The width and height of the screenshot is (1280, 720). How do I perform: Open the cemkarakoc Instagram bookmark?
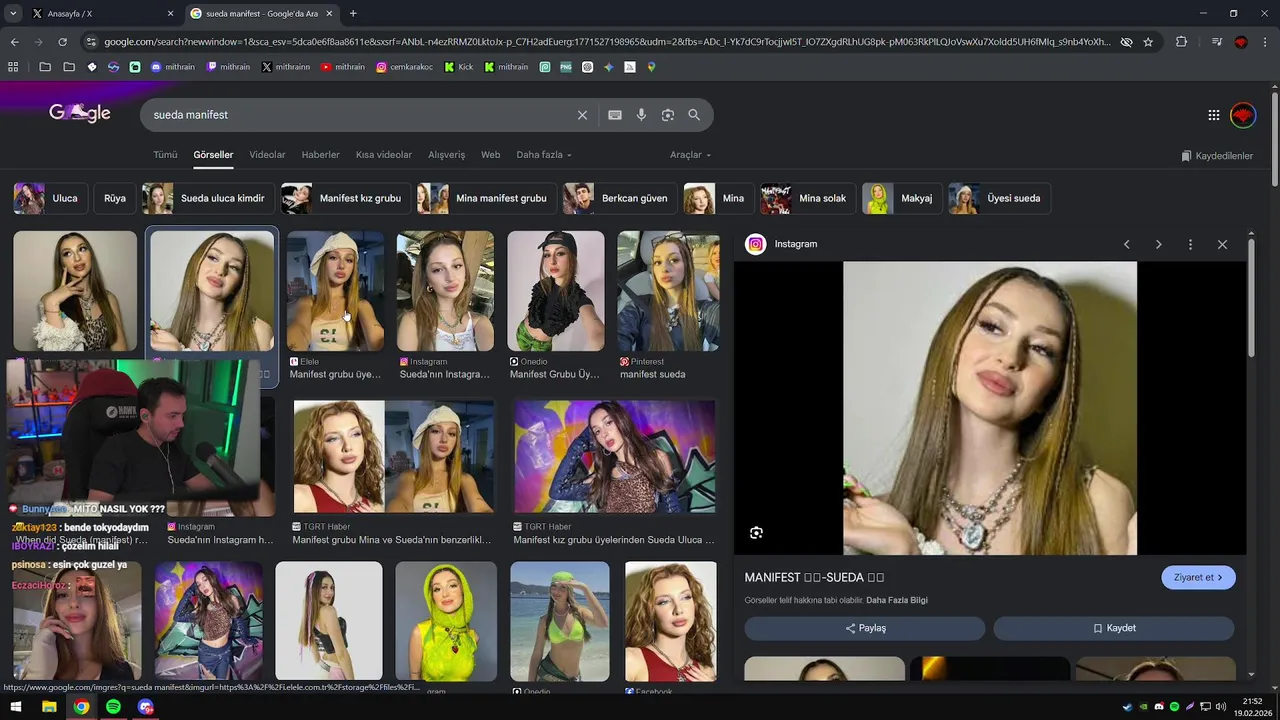[x=405, y=67]
